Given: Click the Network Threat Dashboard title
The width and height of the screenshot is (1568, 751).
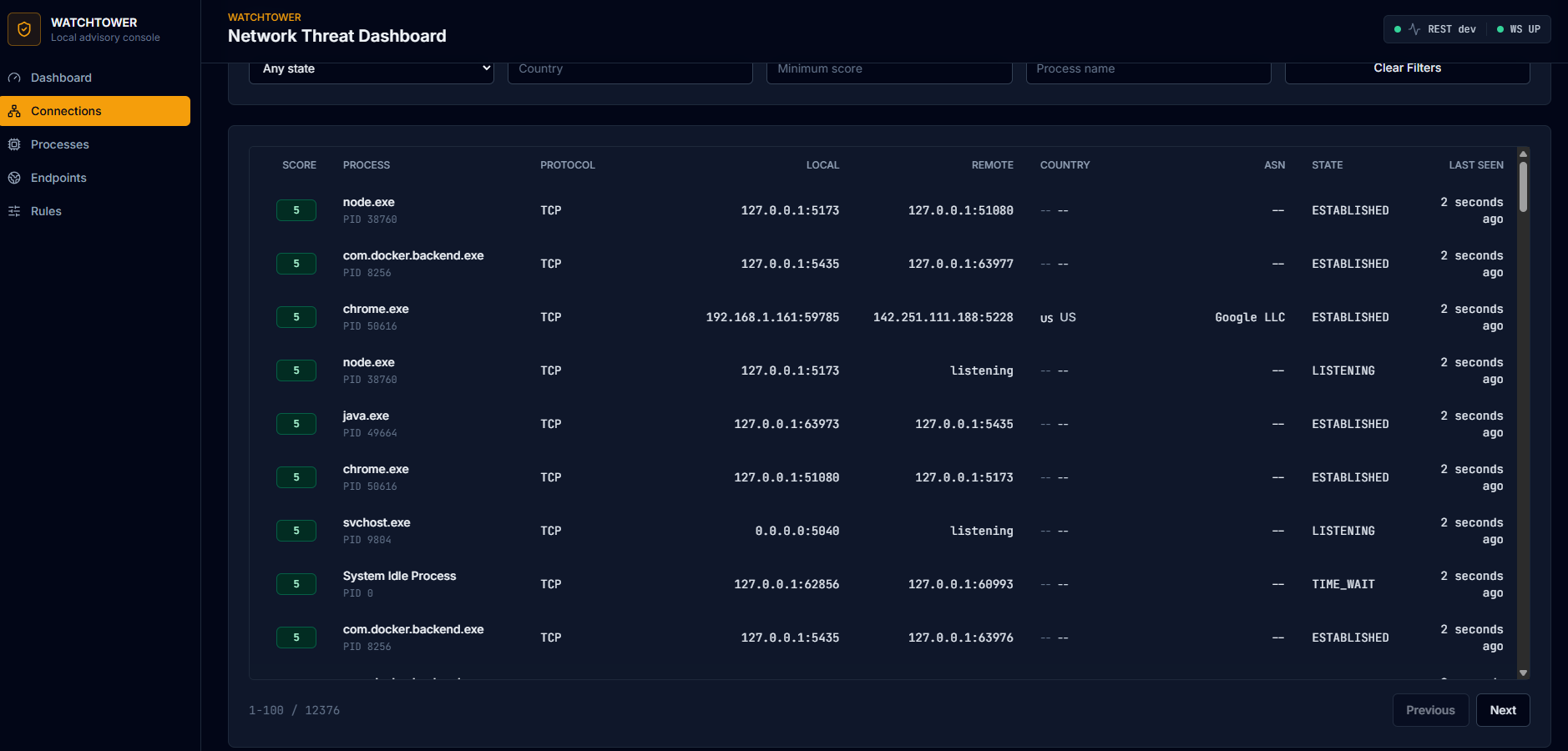Looking at the screenshot, I should point(337,36).
